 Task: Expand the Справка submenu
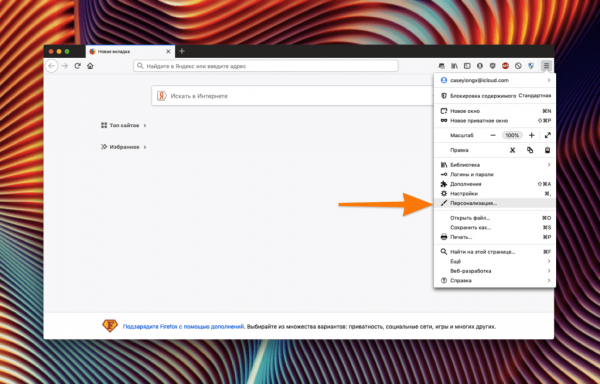click(x=495, y=280)
